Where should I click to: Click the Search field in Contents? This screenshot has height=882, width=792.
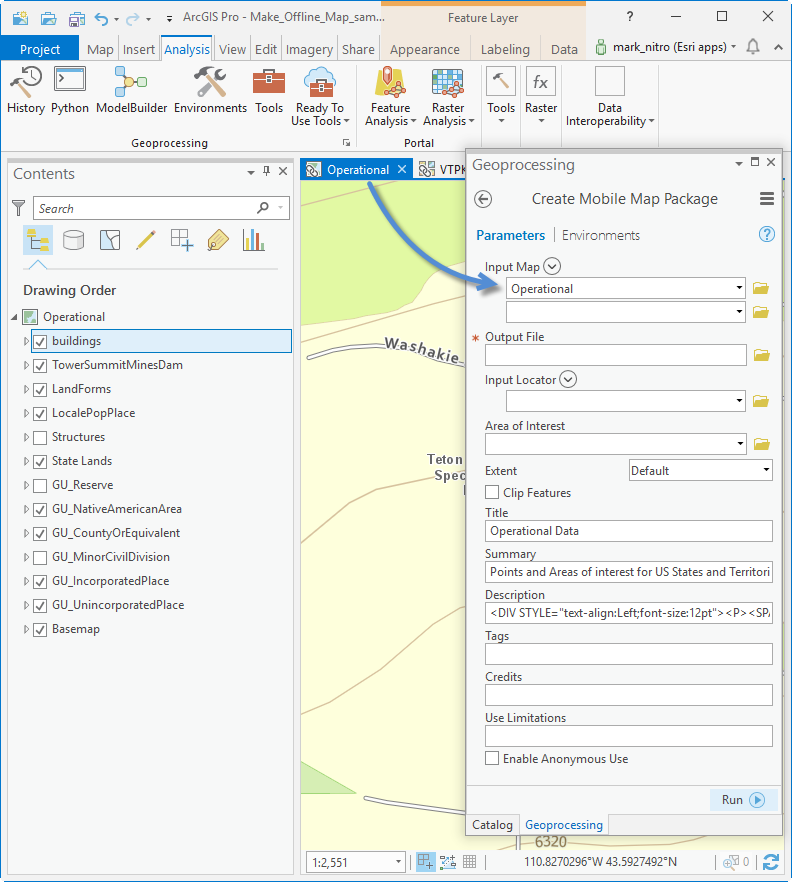pyautogui.click(x=146, y=208)
